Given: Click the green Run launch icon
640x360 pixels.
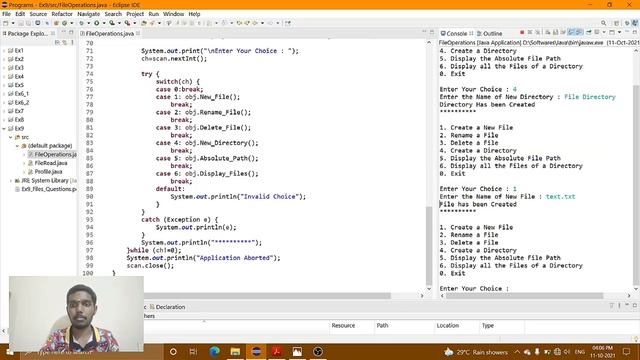Looking at the screenshot, I should tap(96, 23).
